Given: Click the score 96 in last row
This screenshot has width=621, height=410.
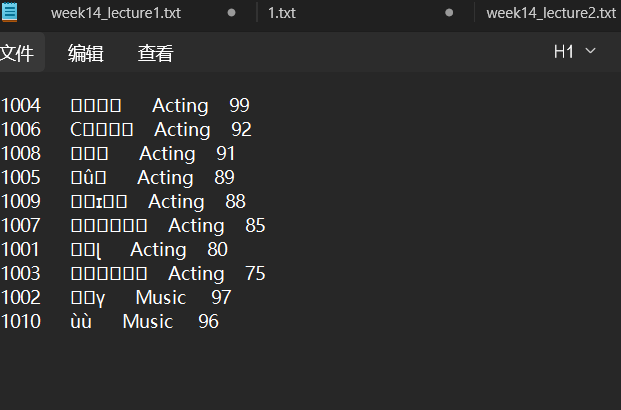Looking at the screenshot, I should (x=208, y=322).
